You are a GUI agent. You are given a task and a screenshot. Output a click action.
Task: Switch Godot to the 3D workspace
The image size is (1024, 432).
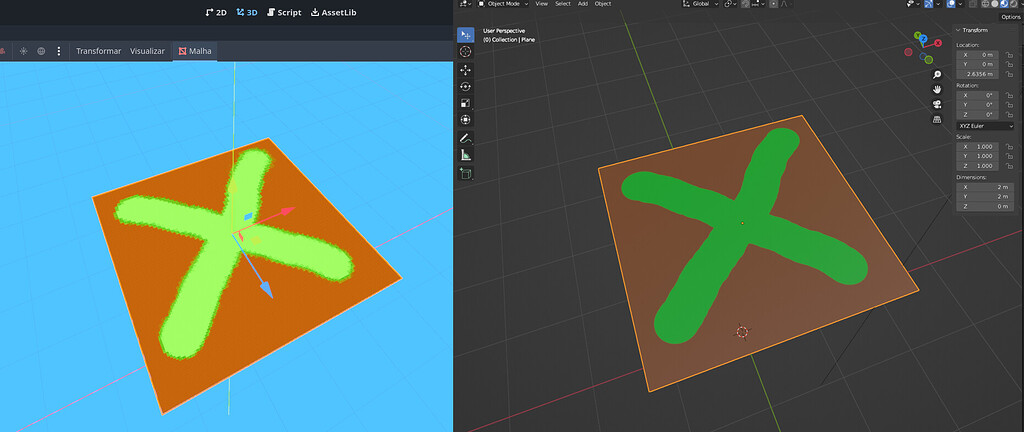(247, 12)
